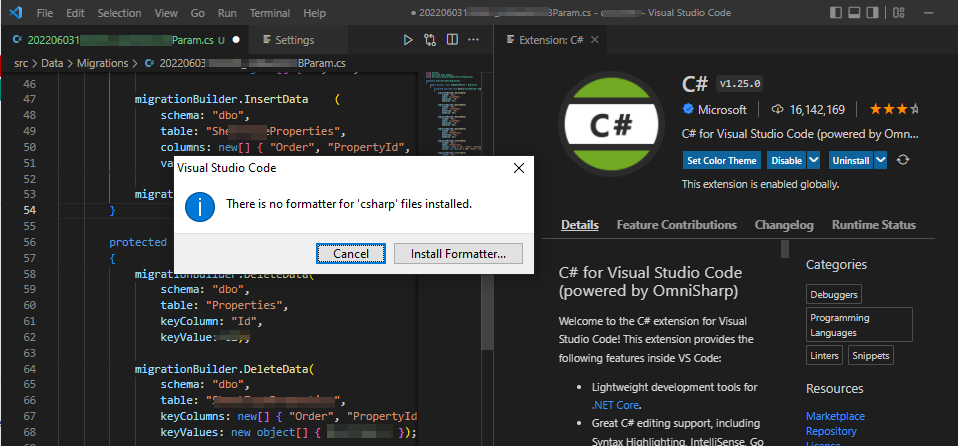Click the star rating of the extension
The image size is (958, 446).
[x=893, y=109]
